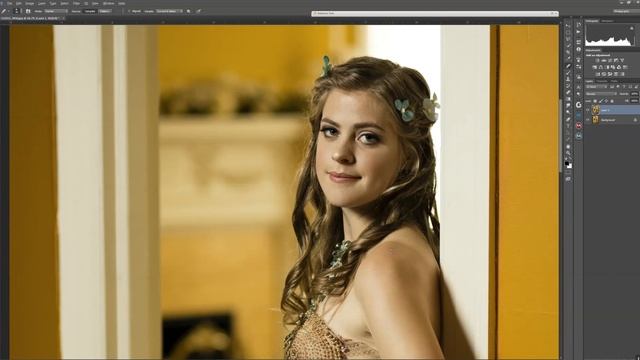
Task: Open the white G-shaped plugin panel icon
Action: (579, 105)
